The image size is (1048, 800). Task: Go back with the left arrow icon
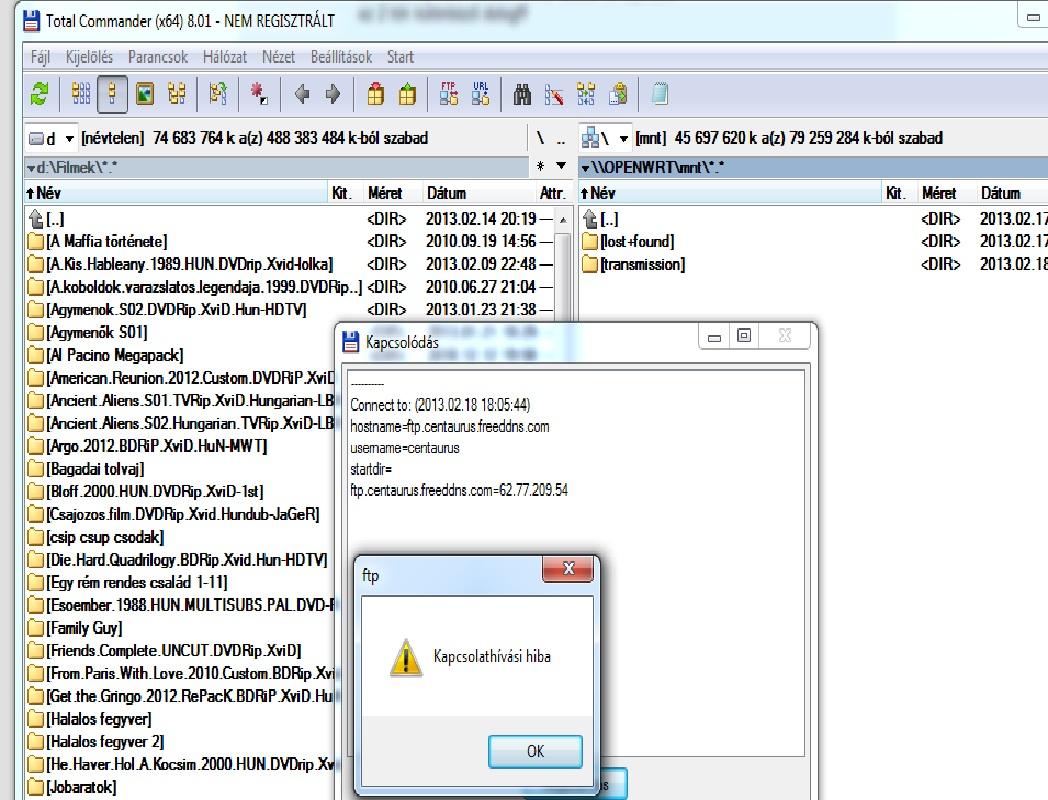pos(301,94)
